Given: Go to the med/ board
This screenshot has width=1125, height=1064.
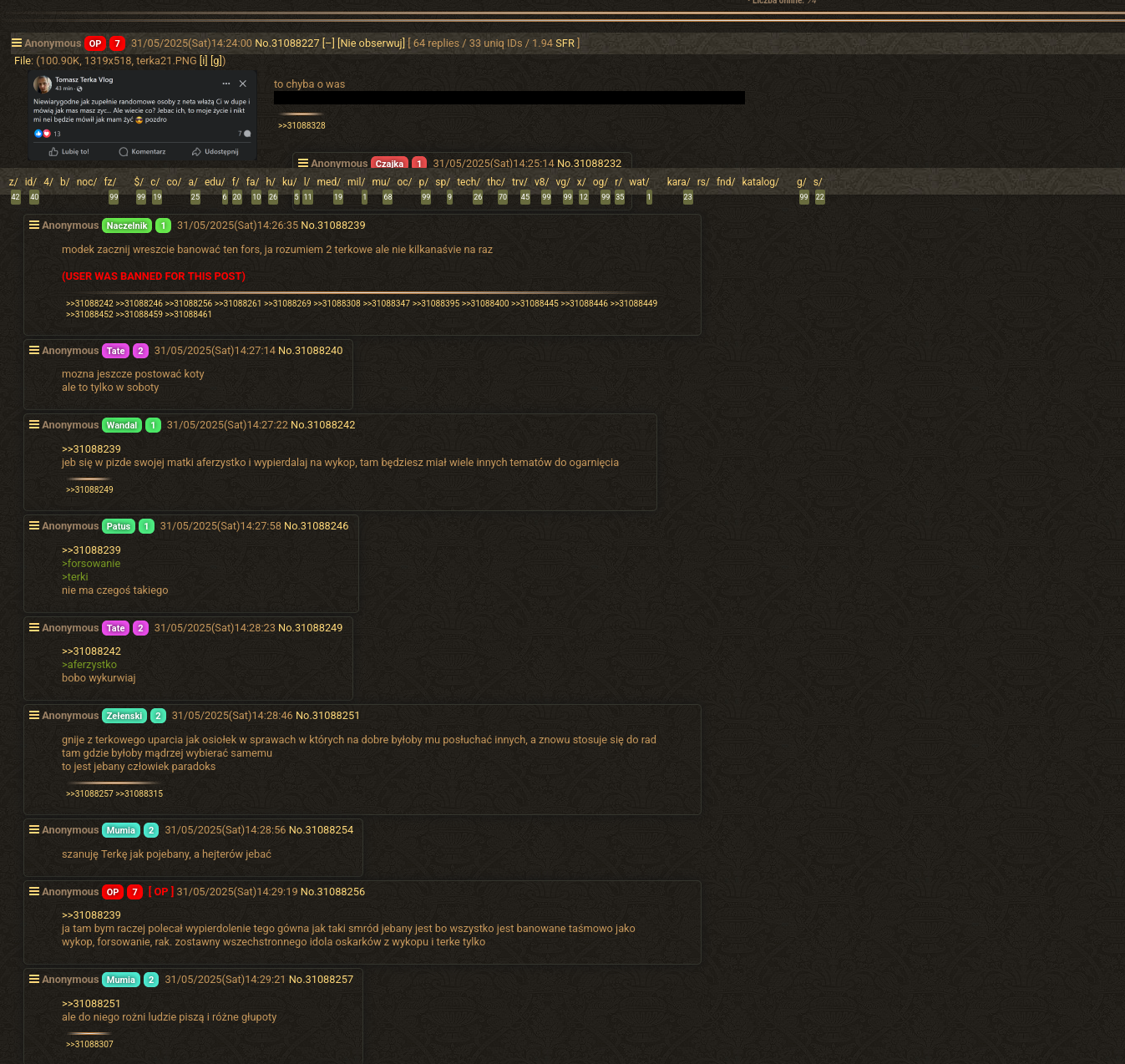Looking at the screenshot, I should (x=328, y=182).
